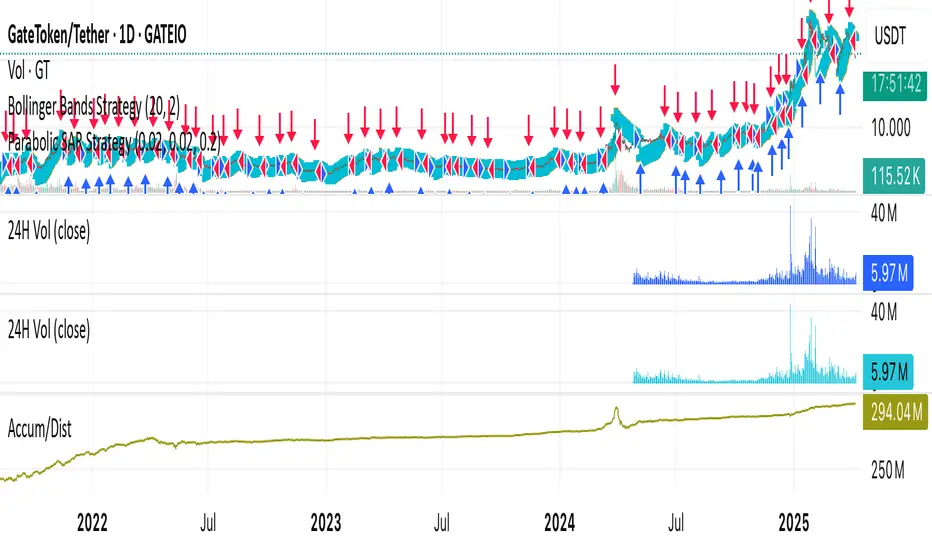
Task: Click the 2022 label on time axis
Action: coord(92,523)
